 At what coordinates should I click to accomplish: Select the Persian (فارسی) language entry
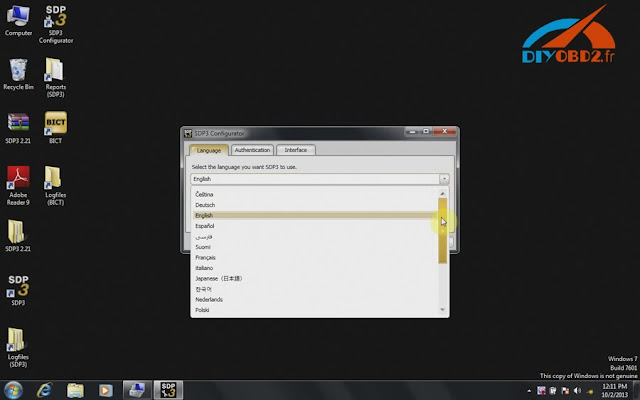[x=315, y=236]
